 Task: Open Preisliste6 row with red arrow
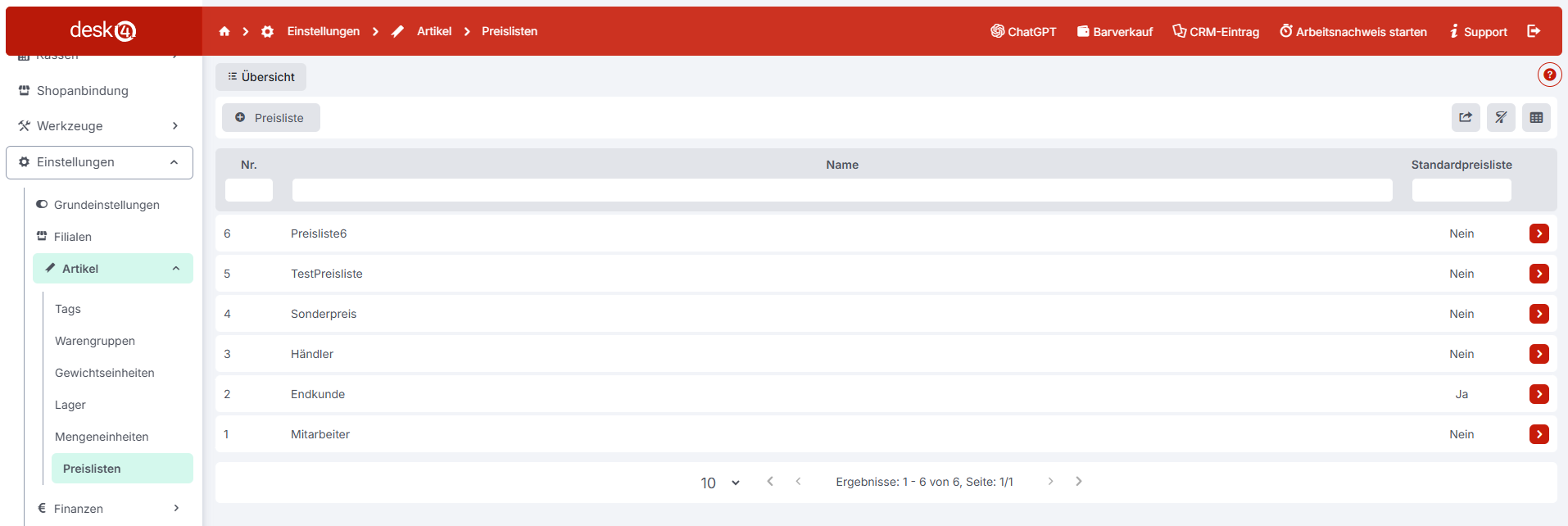coord(1539,234)
